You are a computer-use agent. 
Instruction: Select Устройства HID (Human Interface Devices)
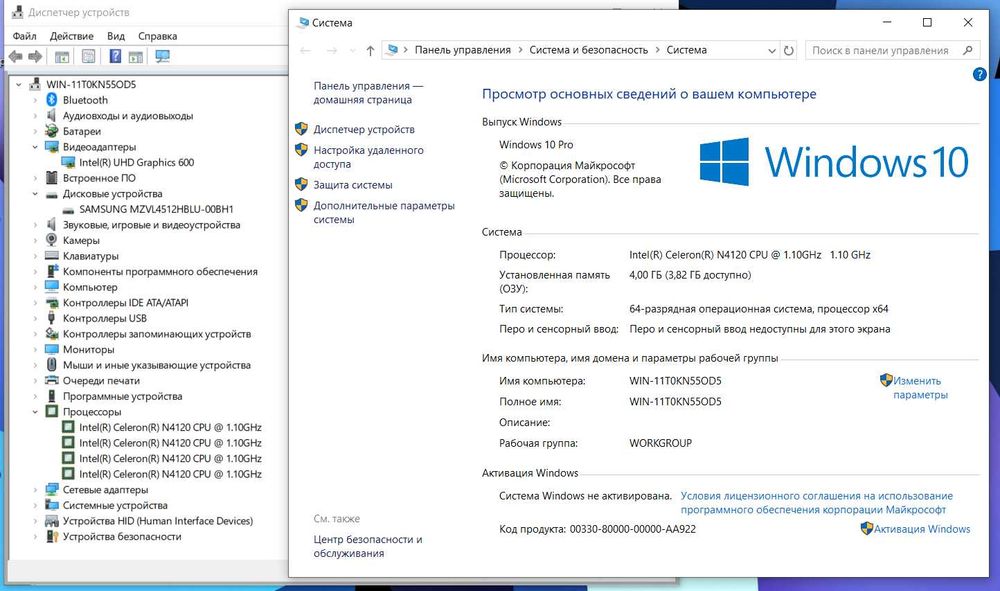(158, 521)
